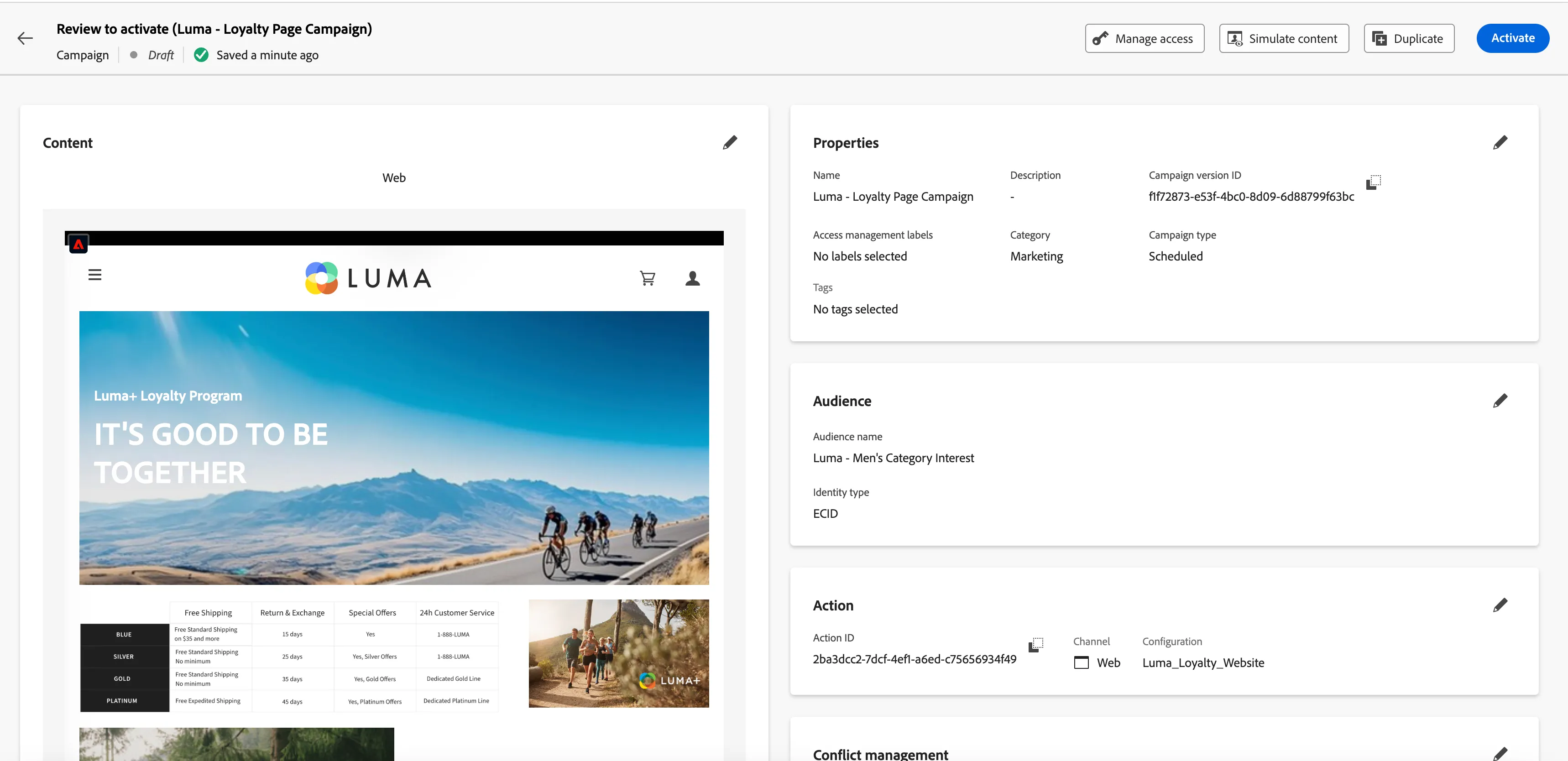The height and width of the screenshot is (761, 1568).
Task: Click the PLATINUM tier row header
Action: (124, 701)
